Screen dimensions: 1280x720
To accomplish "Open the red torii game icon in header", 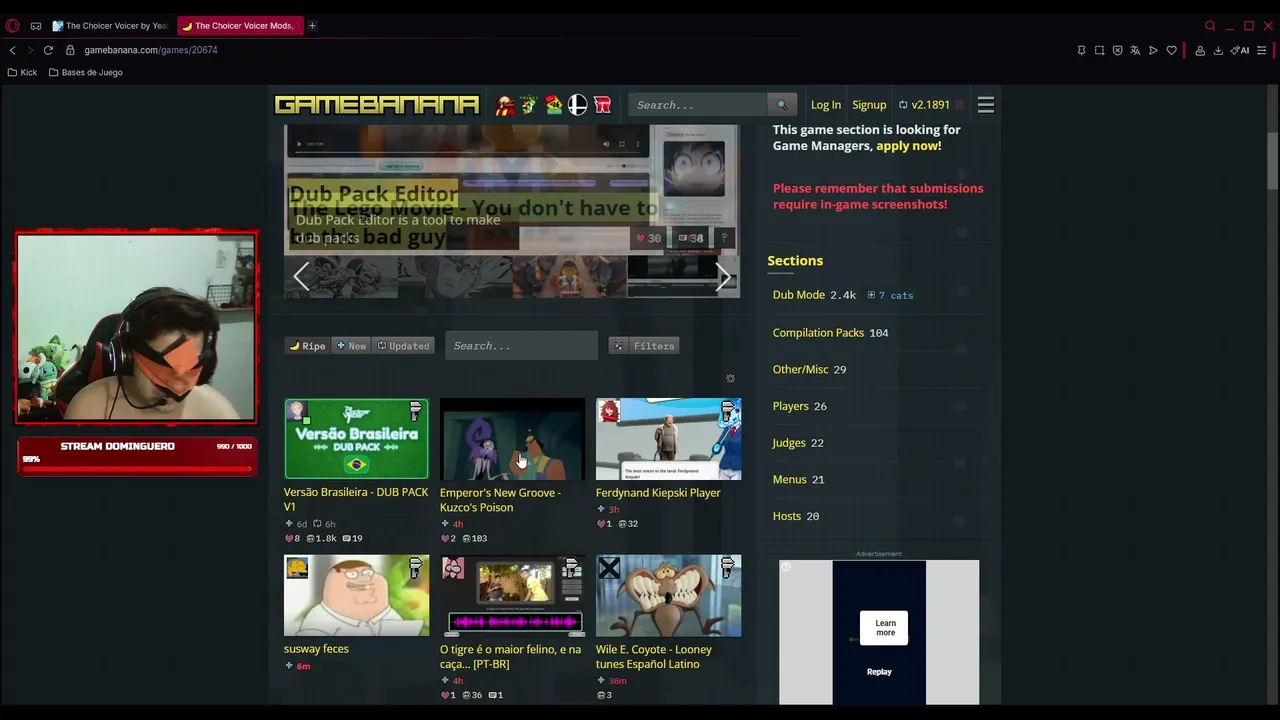I will coord(602,105).
